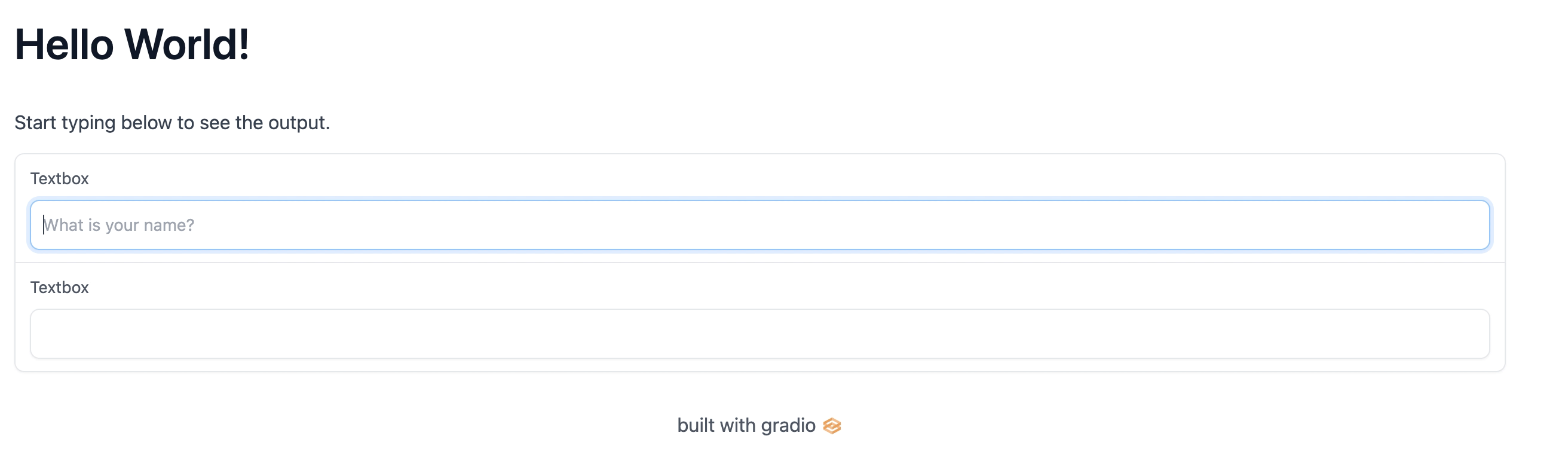Click the empty output textbox
The width and height of the screenshot is (1568, 457).
759,334
